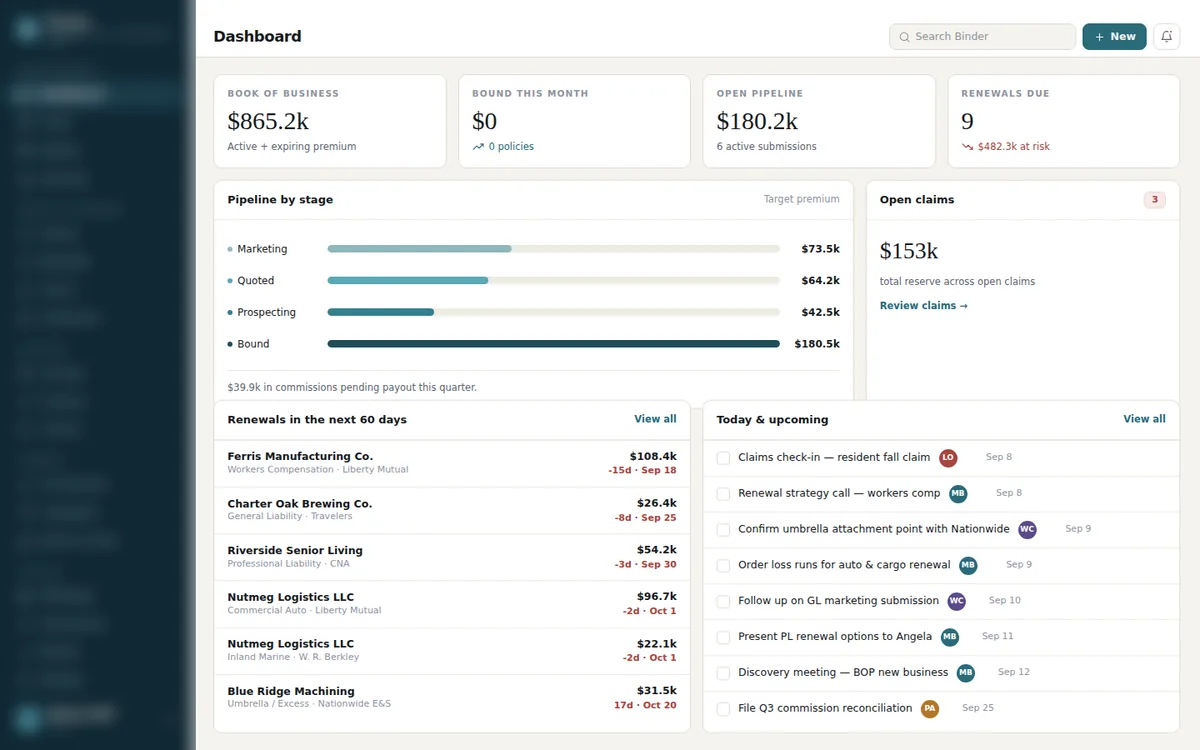This screenshot has height=750, width=1200.
Task: Open the Book of Business card
Action: click(330, 121)
